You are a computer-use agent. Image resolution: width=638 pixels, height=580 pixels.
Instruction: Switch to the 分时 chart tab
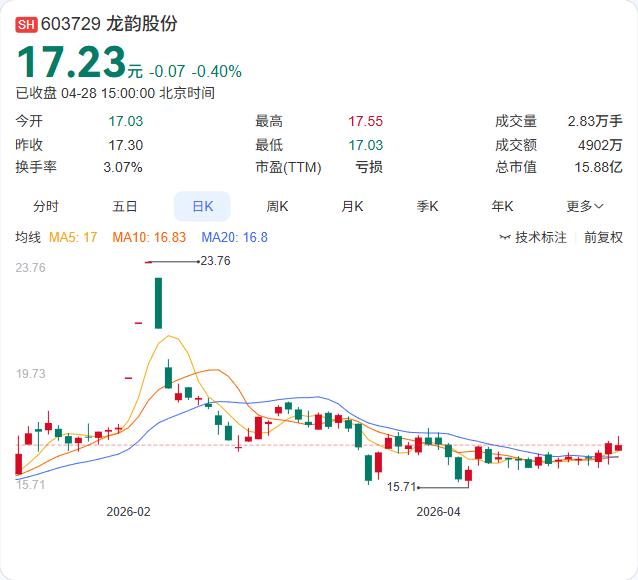(46, 206)
